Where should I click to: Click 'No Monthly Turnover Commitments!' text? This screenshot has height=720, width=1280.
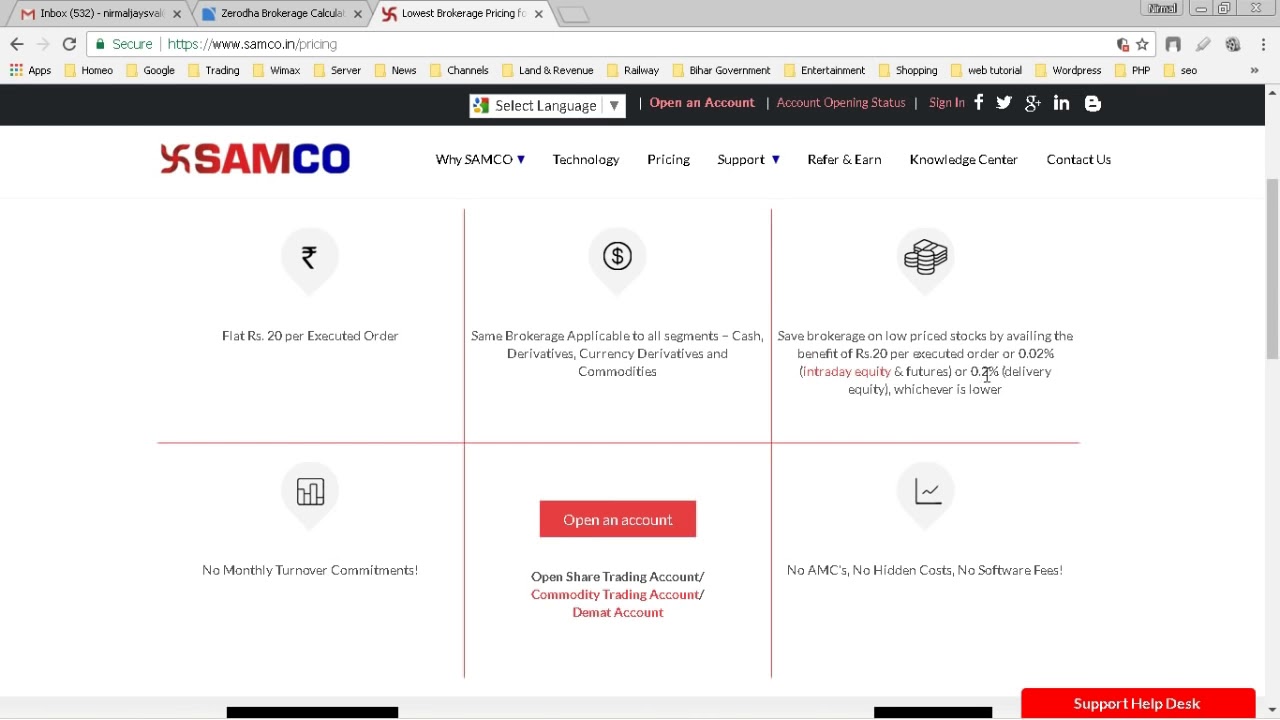pos(310,570)
